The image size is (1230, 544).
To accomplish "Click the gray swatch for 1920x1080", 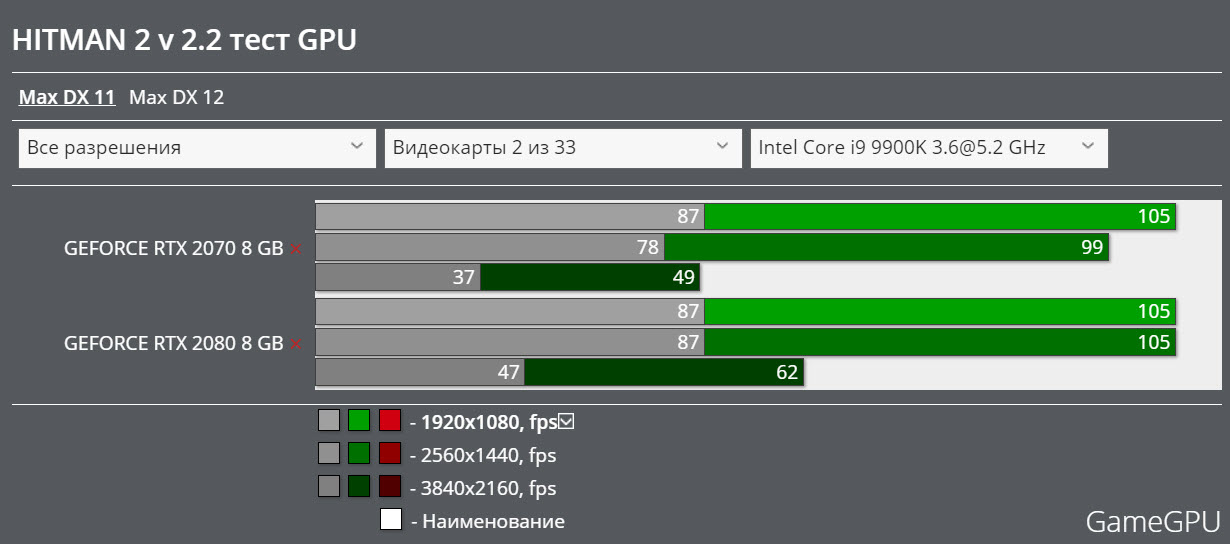I will (329, 420).
